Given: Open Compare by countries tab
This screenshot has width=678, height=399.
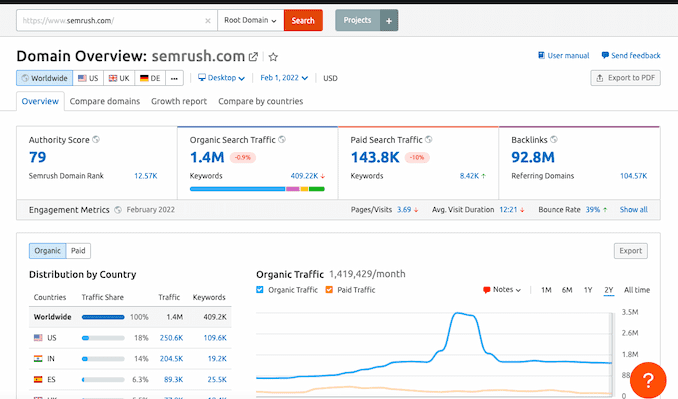Looking at the screenshot, I should [261, 101].
